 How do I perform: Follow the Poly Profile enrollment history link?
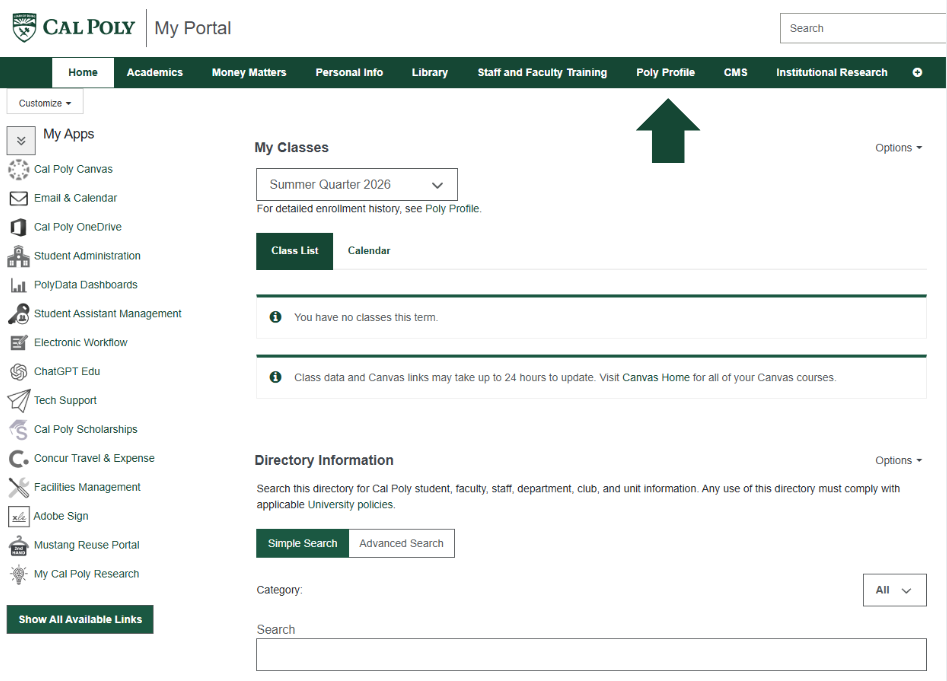pos(452,209)
